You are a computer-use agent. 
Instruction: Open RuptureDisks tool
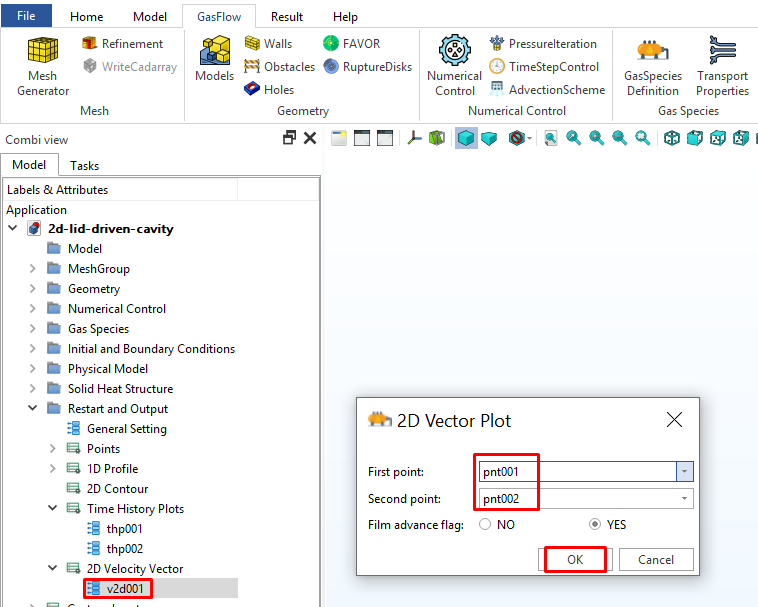pos(366,67)
